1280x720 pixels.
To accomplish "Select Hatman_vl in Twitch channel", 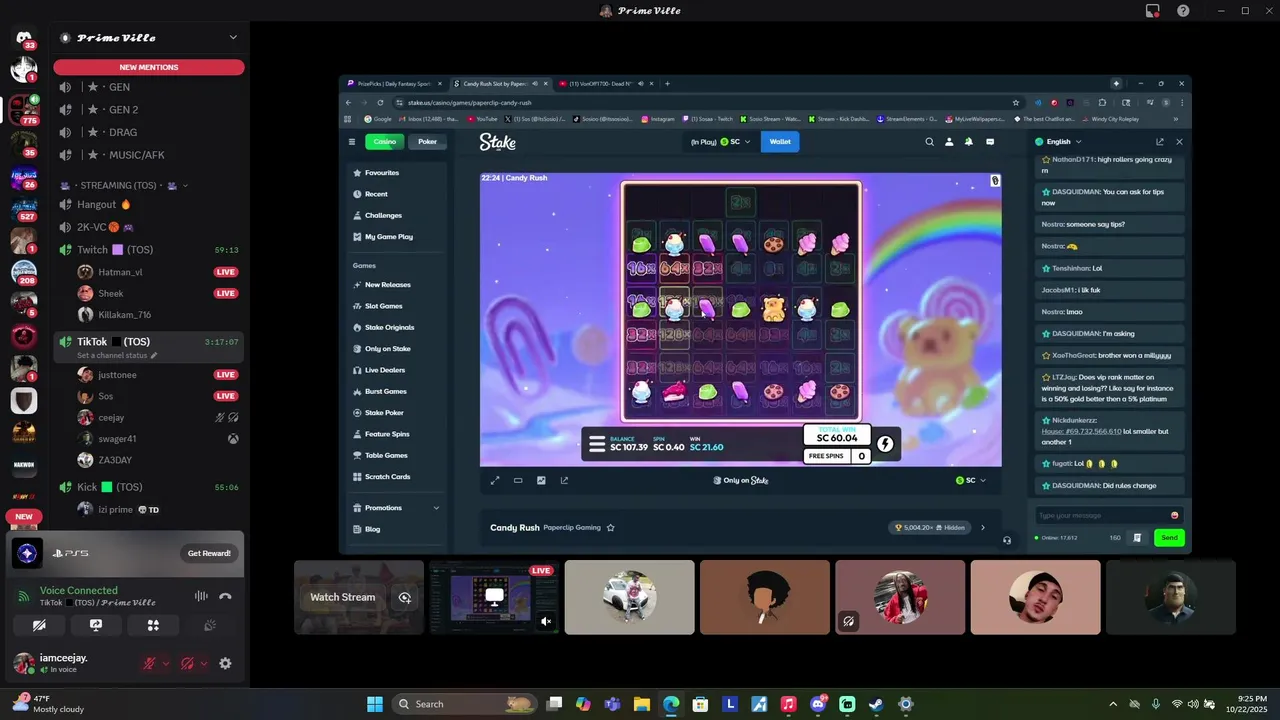I will (157, 272).
